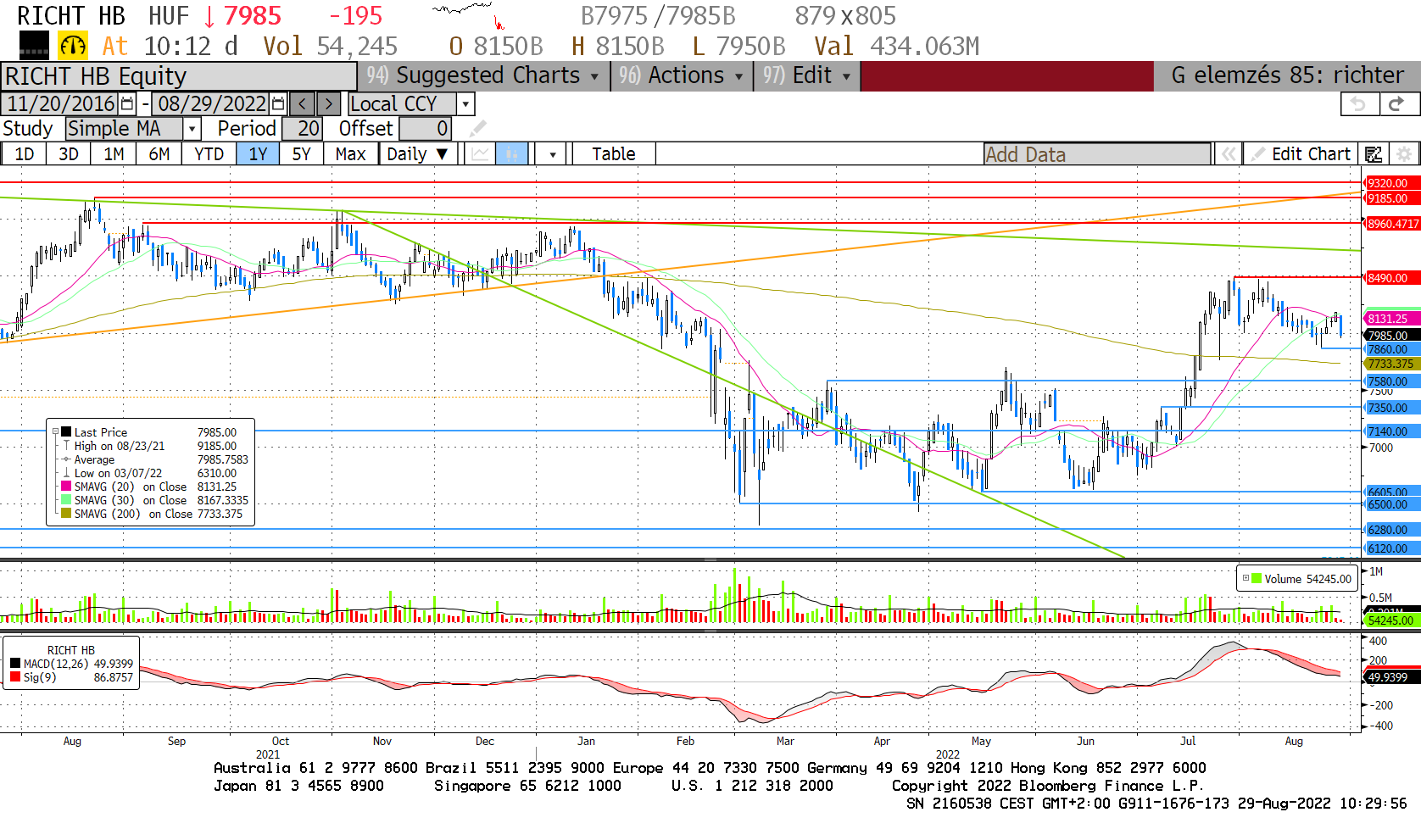Click the undo arrow button
Screen dimensions: 1421x840
pos(1359,104)
